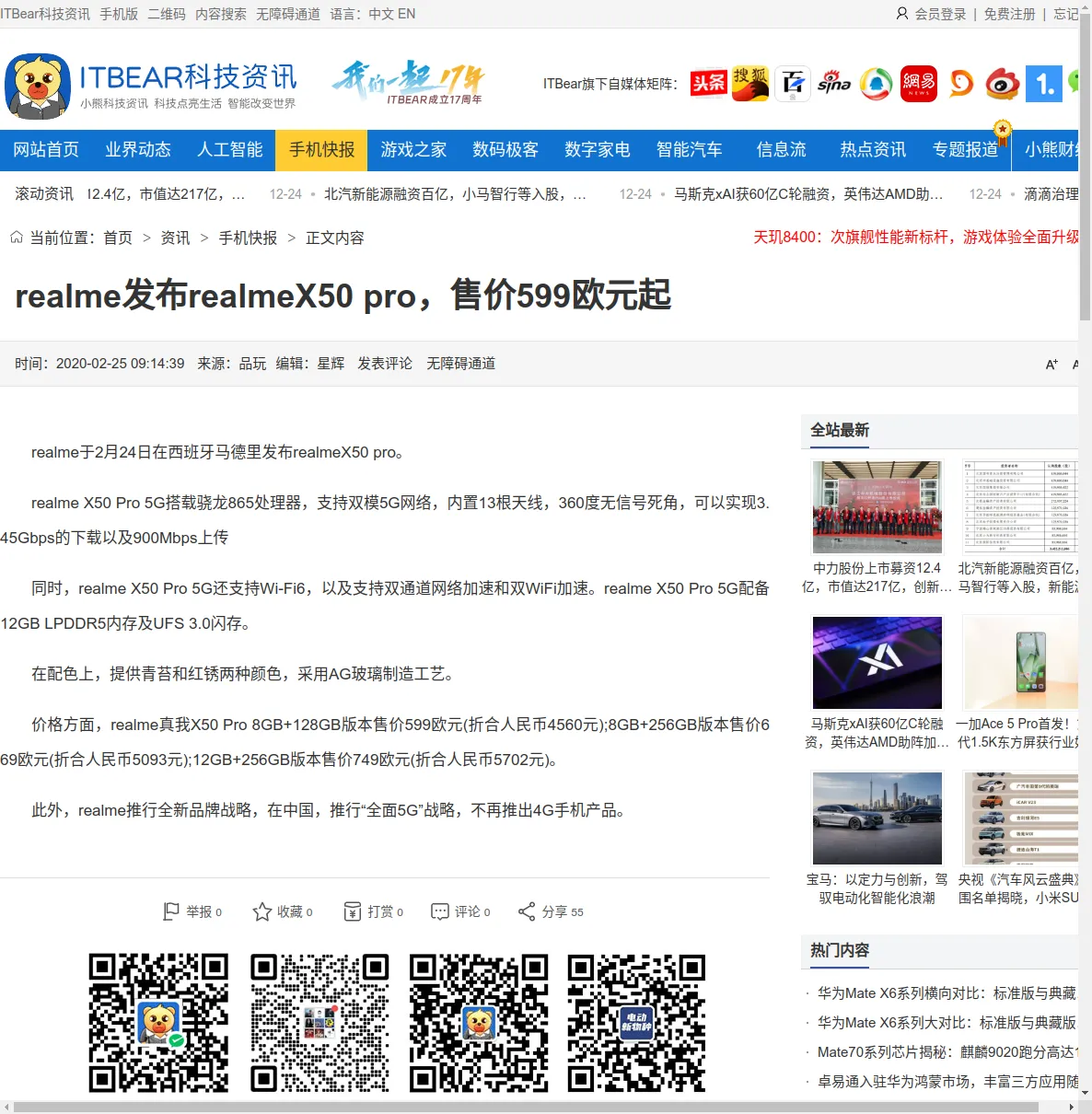Viewport: 1092px width, 1114px height.
Task: Open scrolling news 马斯克xAI获60亿C轮融资
Action: coord(808,194)
